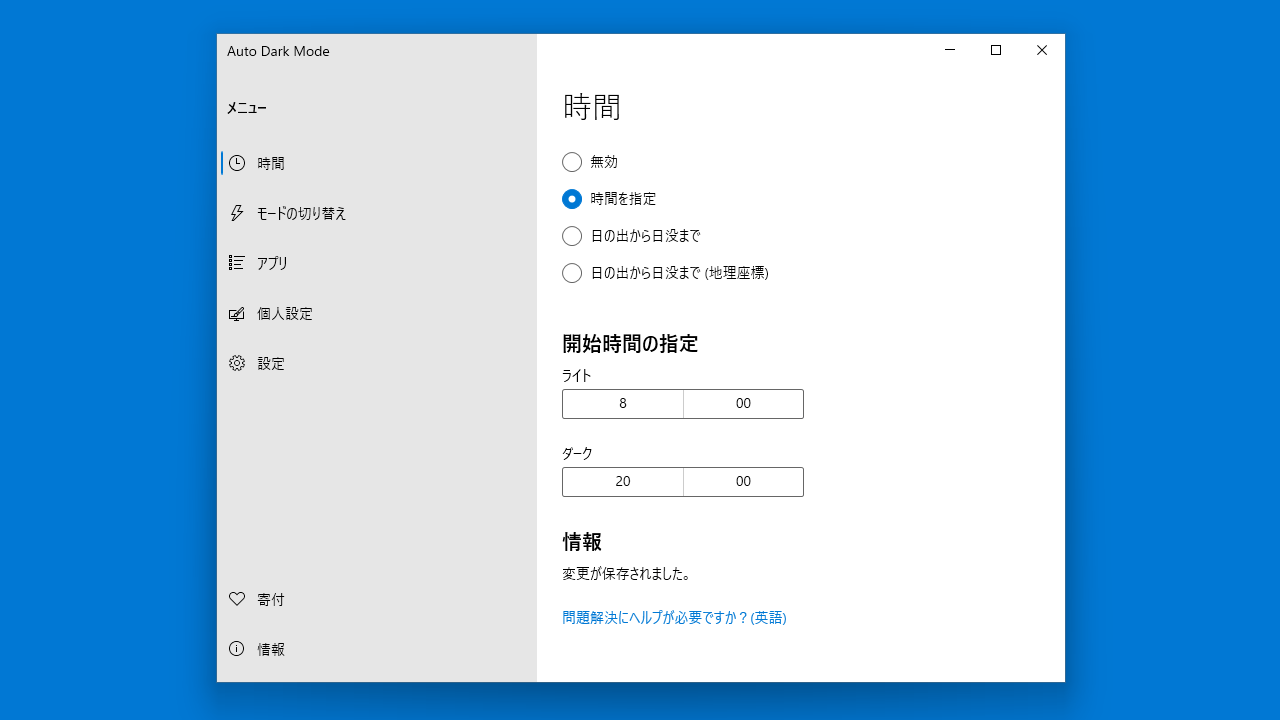Select the 時間を指定 radio option
Image resolution: width=1280 pixels, height=720 pixels.
(x=572, y=199)
